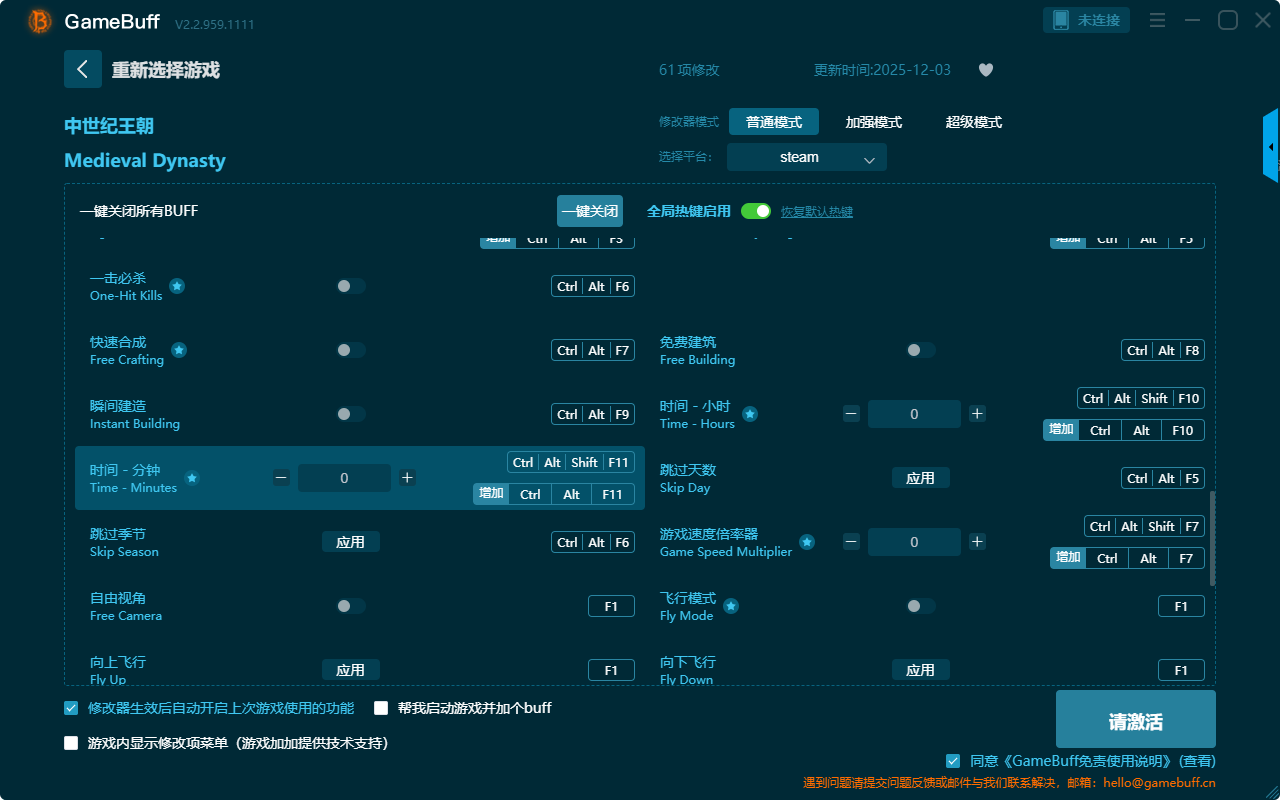The image size is (1280, 800).
Task: Click the 恢复默认热键 link
Action: pyautogui.click(x=816, y=212)
